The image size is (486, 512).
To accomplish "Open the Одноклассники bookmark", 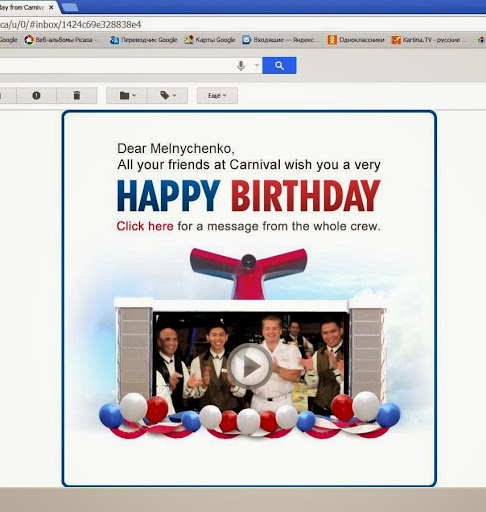I will (x=356, y=40).
